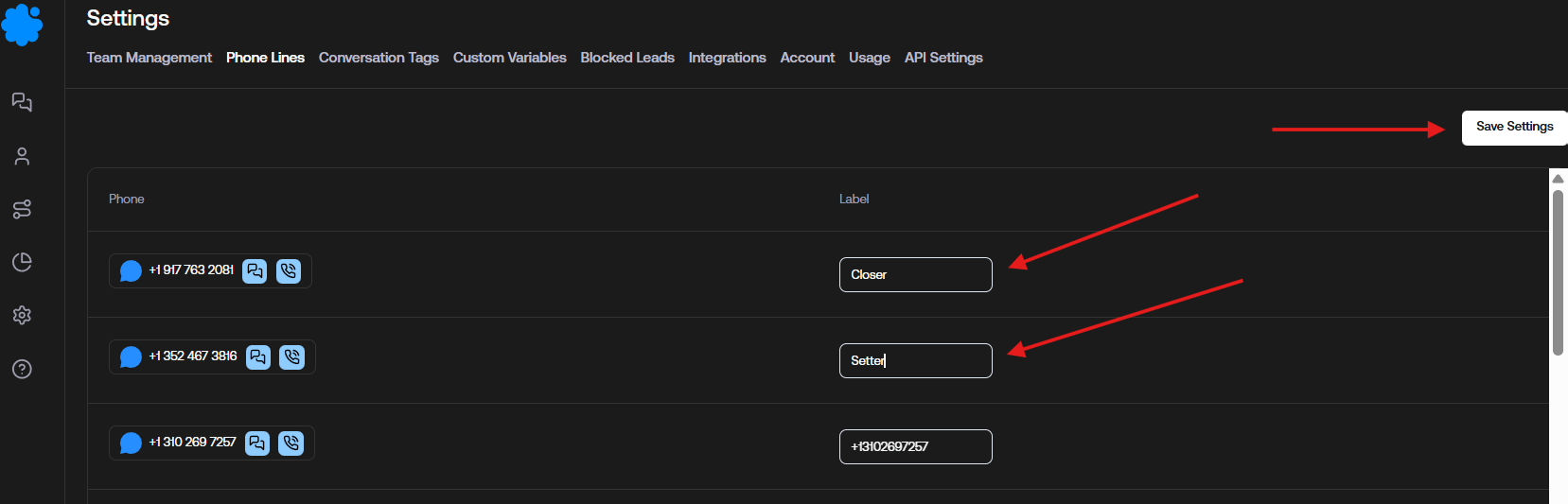The height and width of the screenshot is (504, 1568).
Task: Edit the +13102697257 label field
Action: (x=916, y=447)
